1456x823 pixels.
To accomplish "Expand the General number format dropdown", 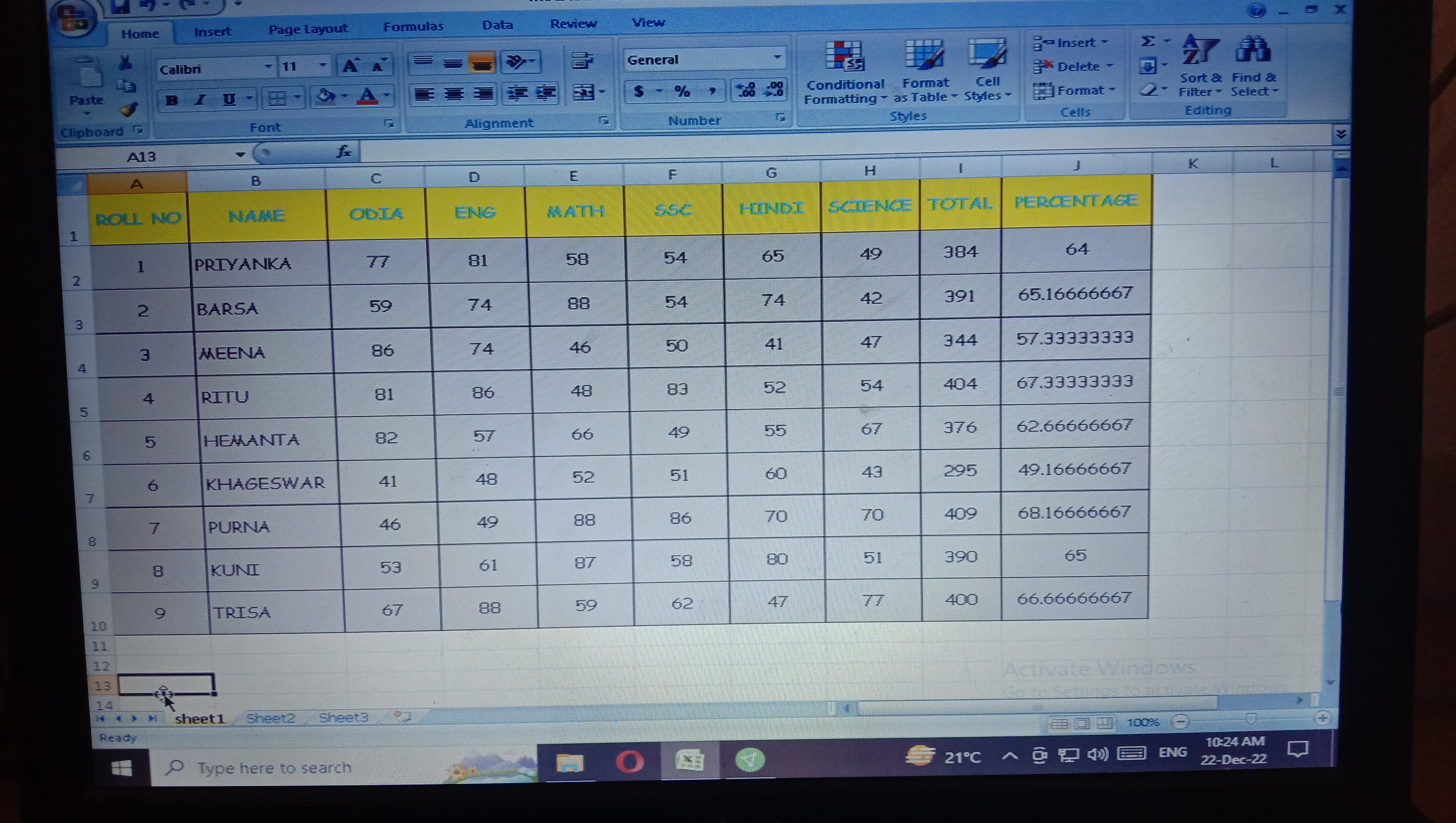I will 777,57.
